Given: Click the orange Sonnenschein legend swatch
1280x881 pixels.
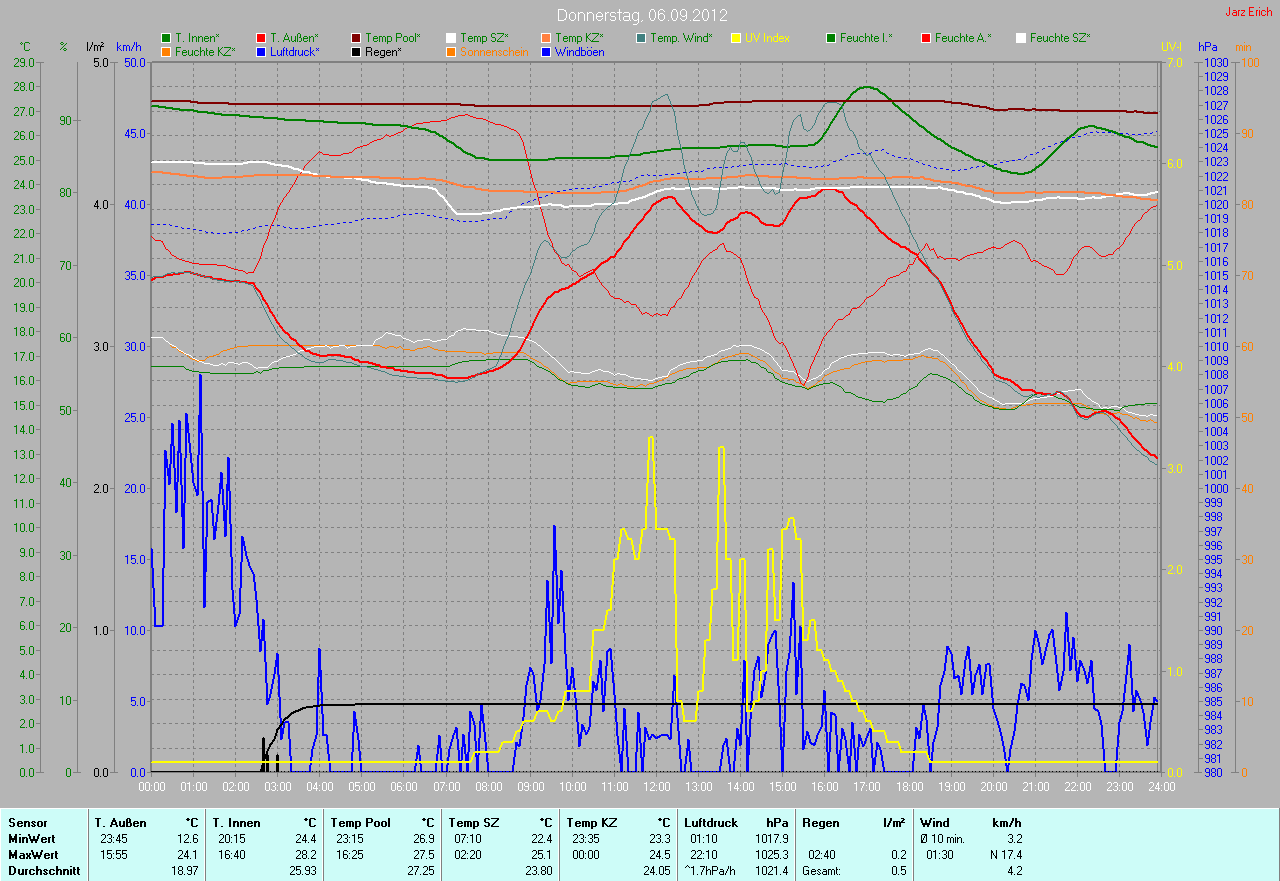Looking at the screenshot, I should point(451,51).
